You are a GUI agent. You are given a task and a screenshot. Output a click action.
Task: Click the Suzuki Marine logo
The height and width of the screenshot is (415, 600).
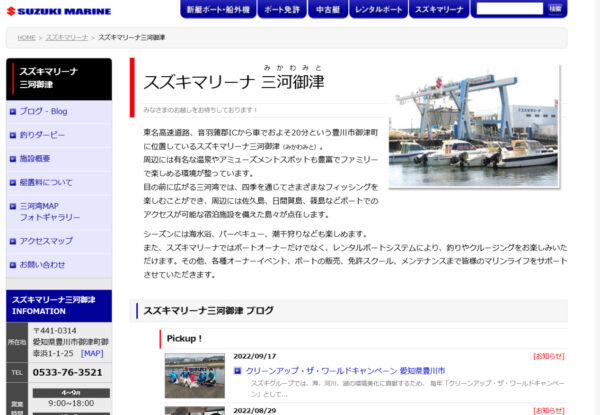coord(59,11)
